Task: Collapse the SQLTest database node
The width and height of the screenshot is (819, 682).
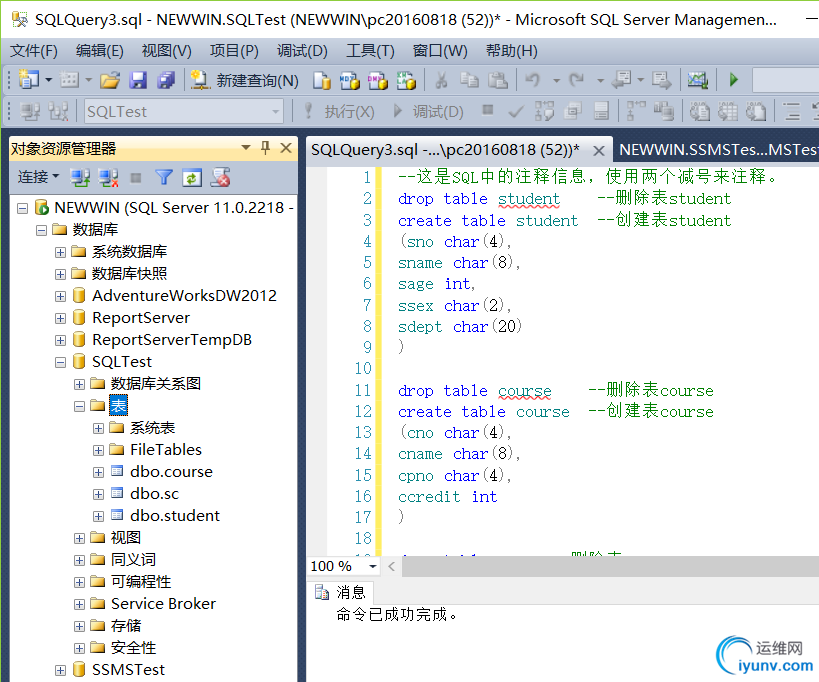Action: [61, 362]
